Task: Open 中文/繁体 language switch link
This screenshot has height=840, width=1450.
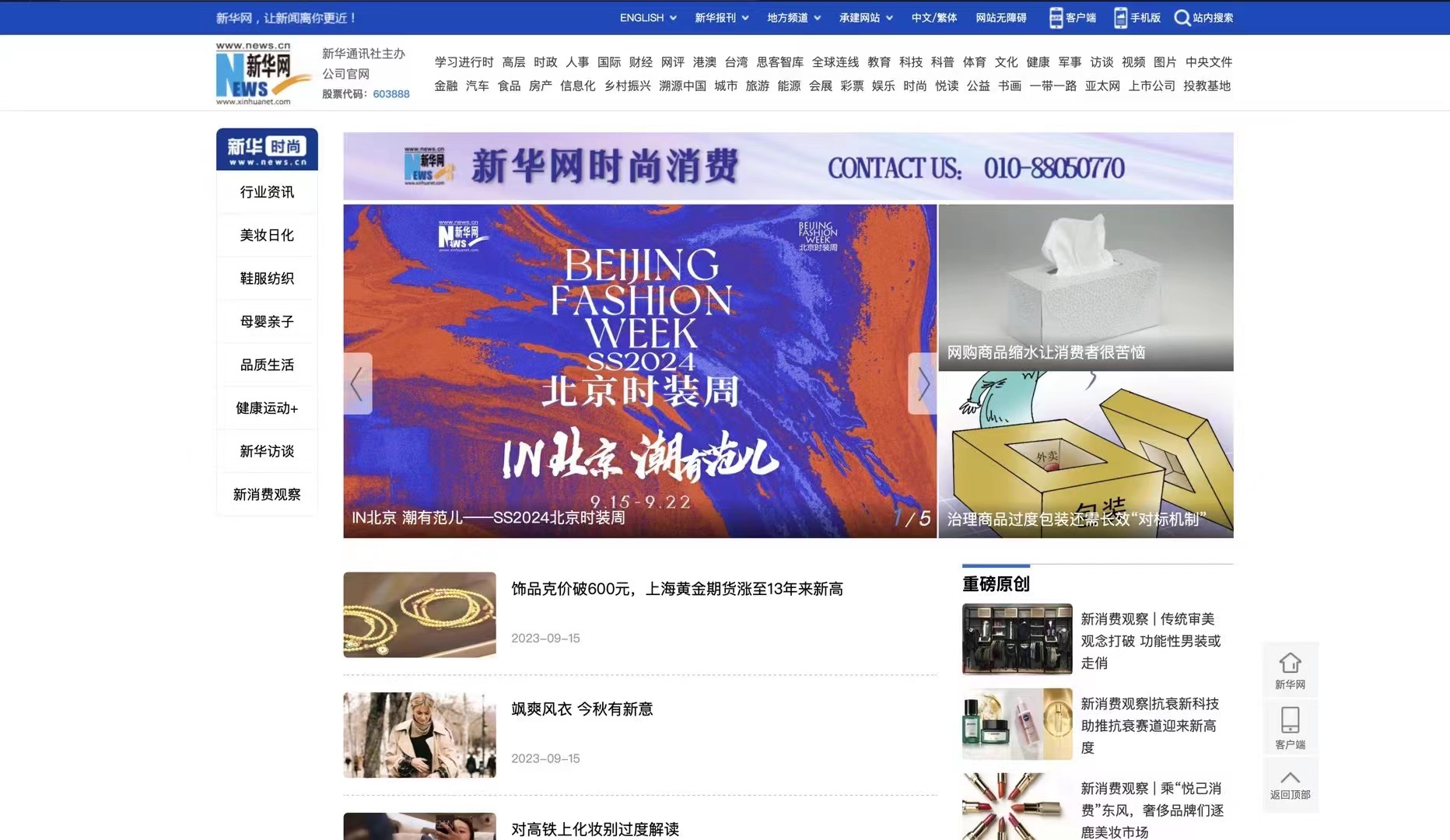Action: click(933, 18)
